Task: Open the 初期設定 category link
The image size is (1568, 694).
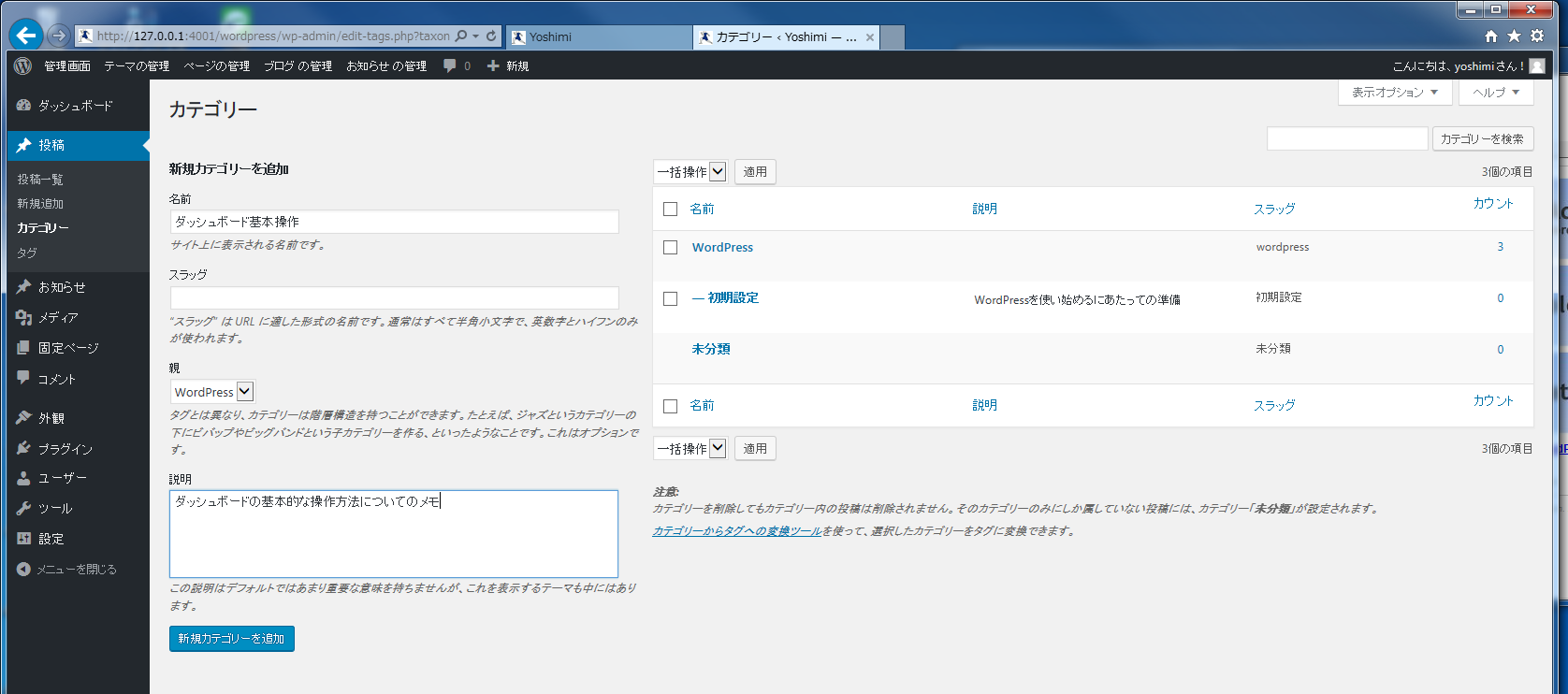Action: click(733, 297)
